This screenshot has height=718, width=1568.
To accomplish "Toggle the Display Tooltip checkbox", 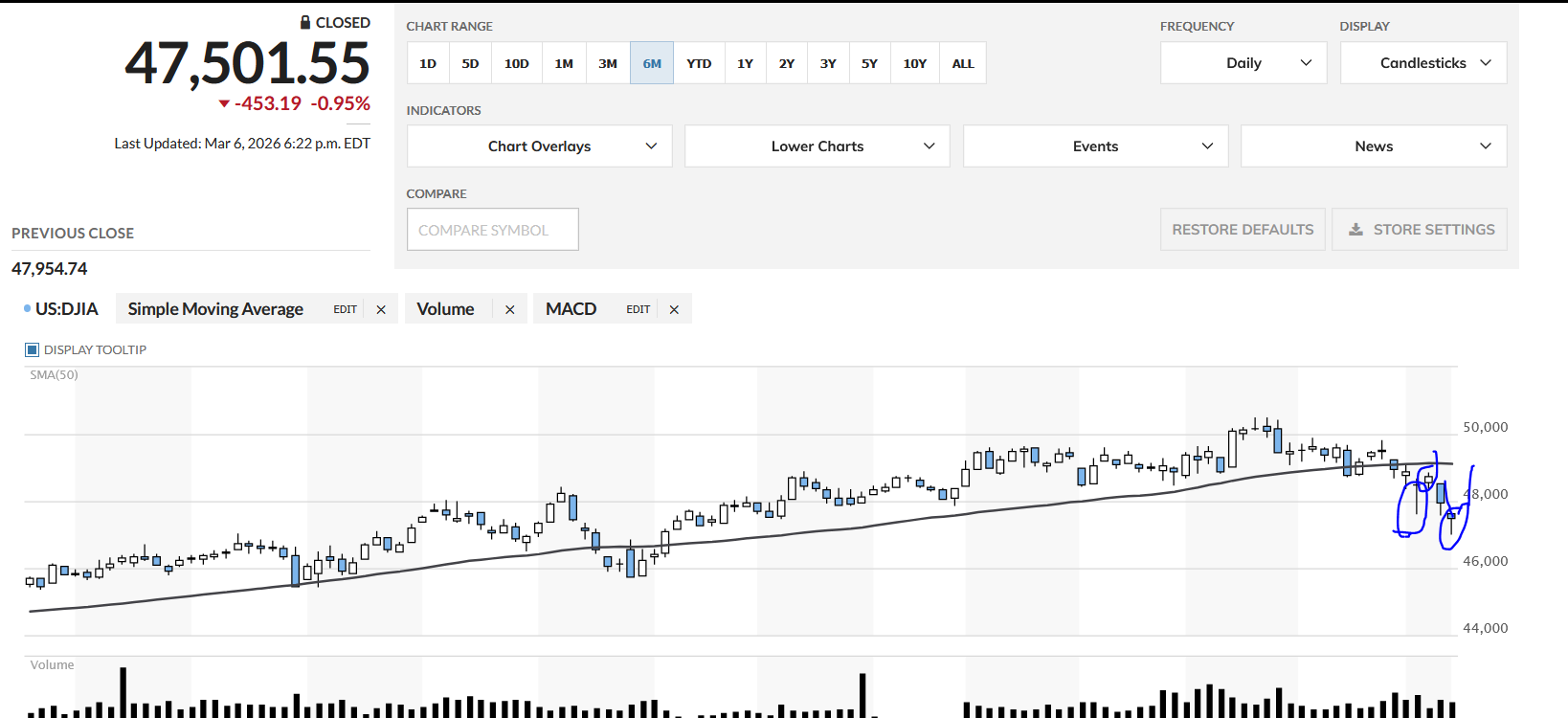I will coord(32,349).
